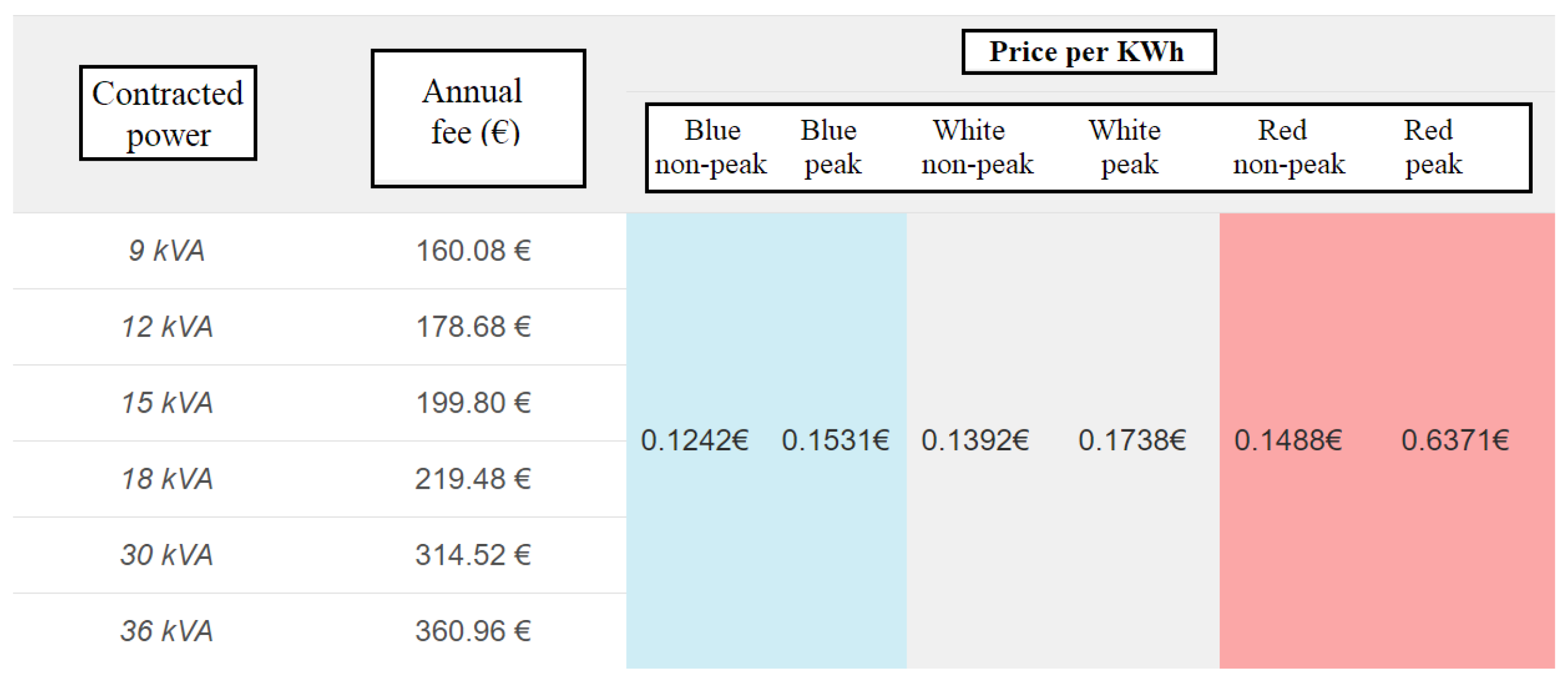Click the Annual fee (€) header

[x=478, y=118]
